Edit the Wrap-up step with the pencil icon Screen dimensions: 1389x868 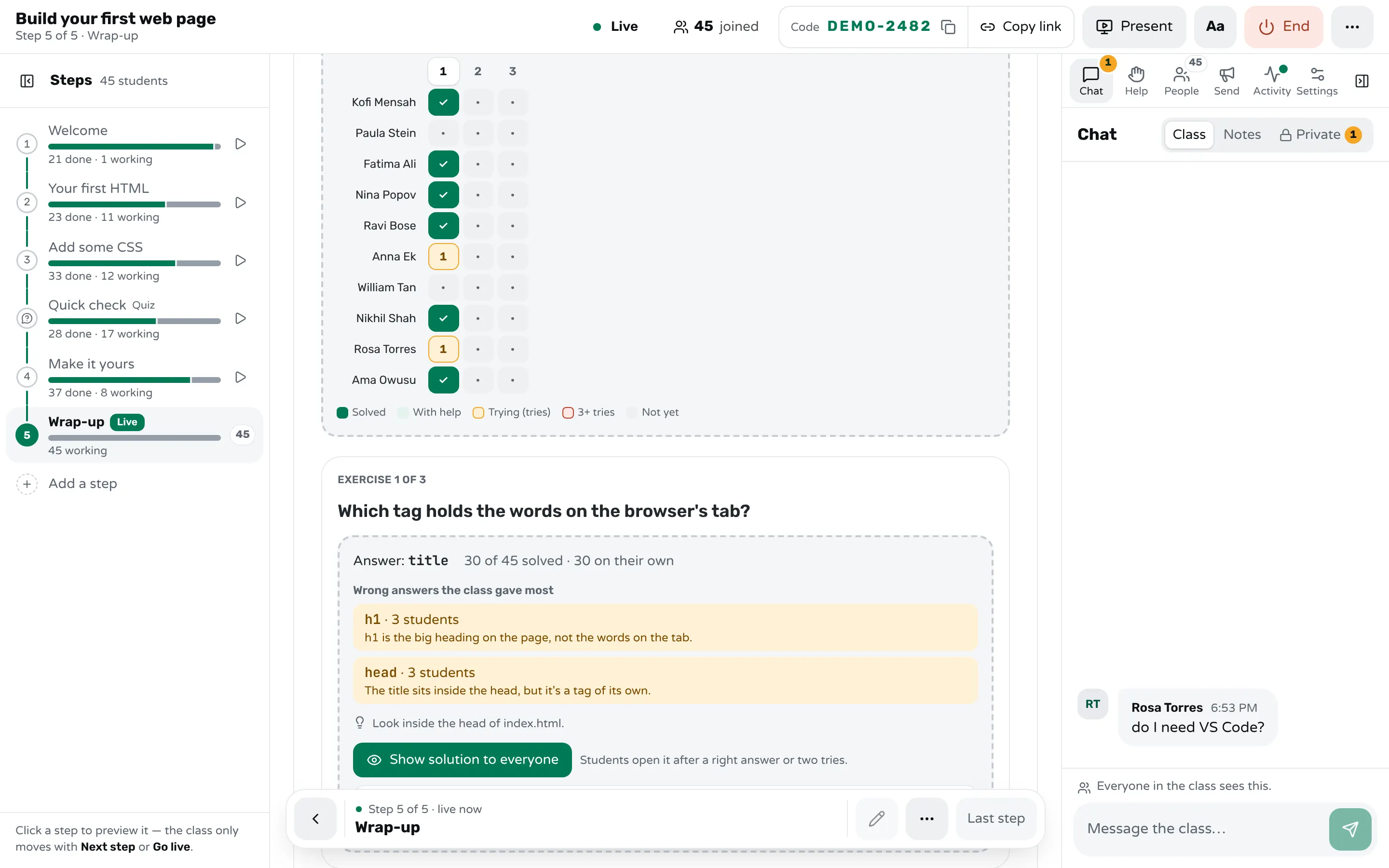876,819
